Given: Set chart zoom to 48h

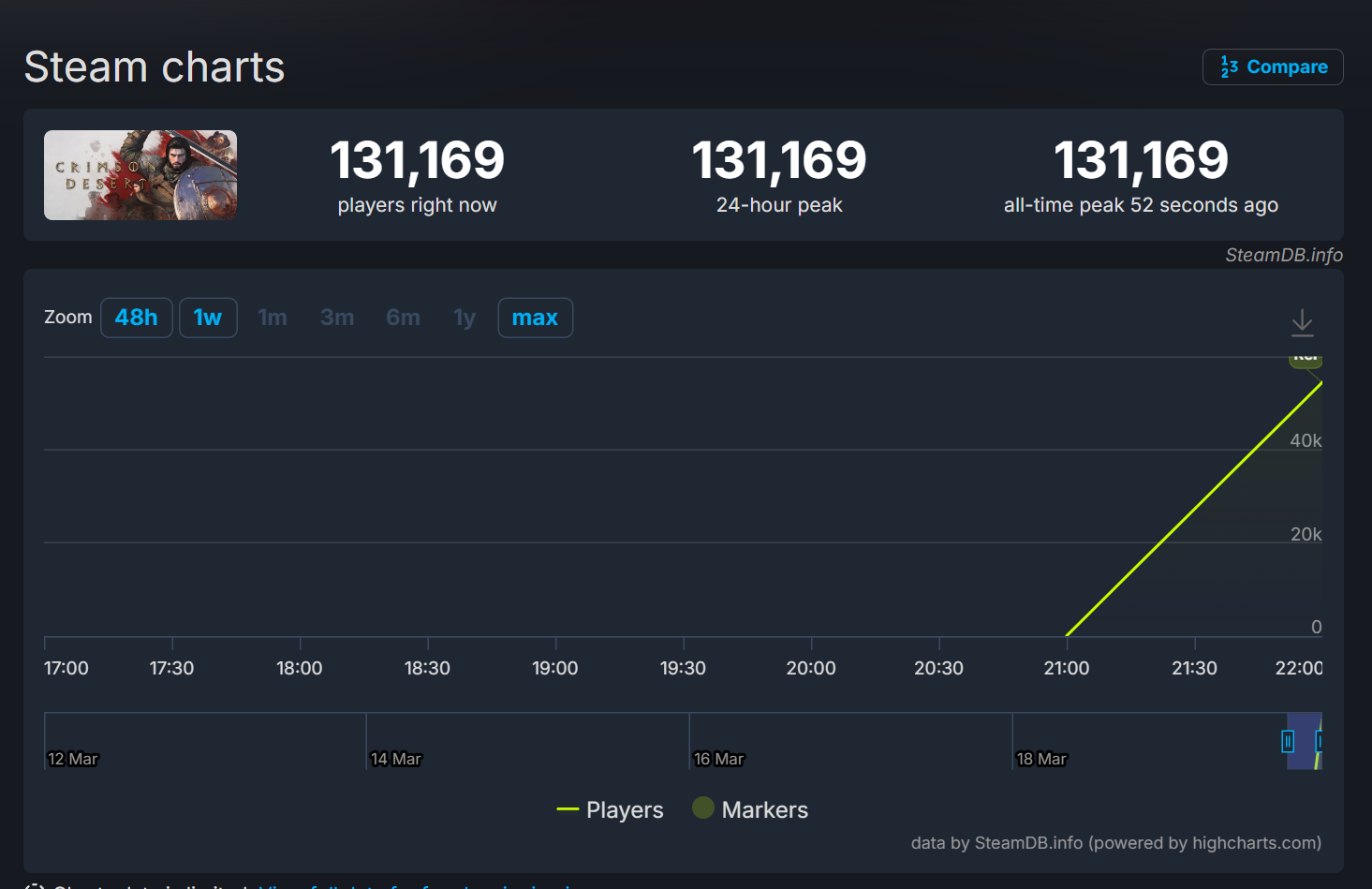Looking at the screenshot, I should (x=137, y=318).
